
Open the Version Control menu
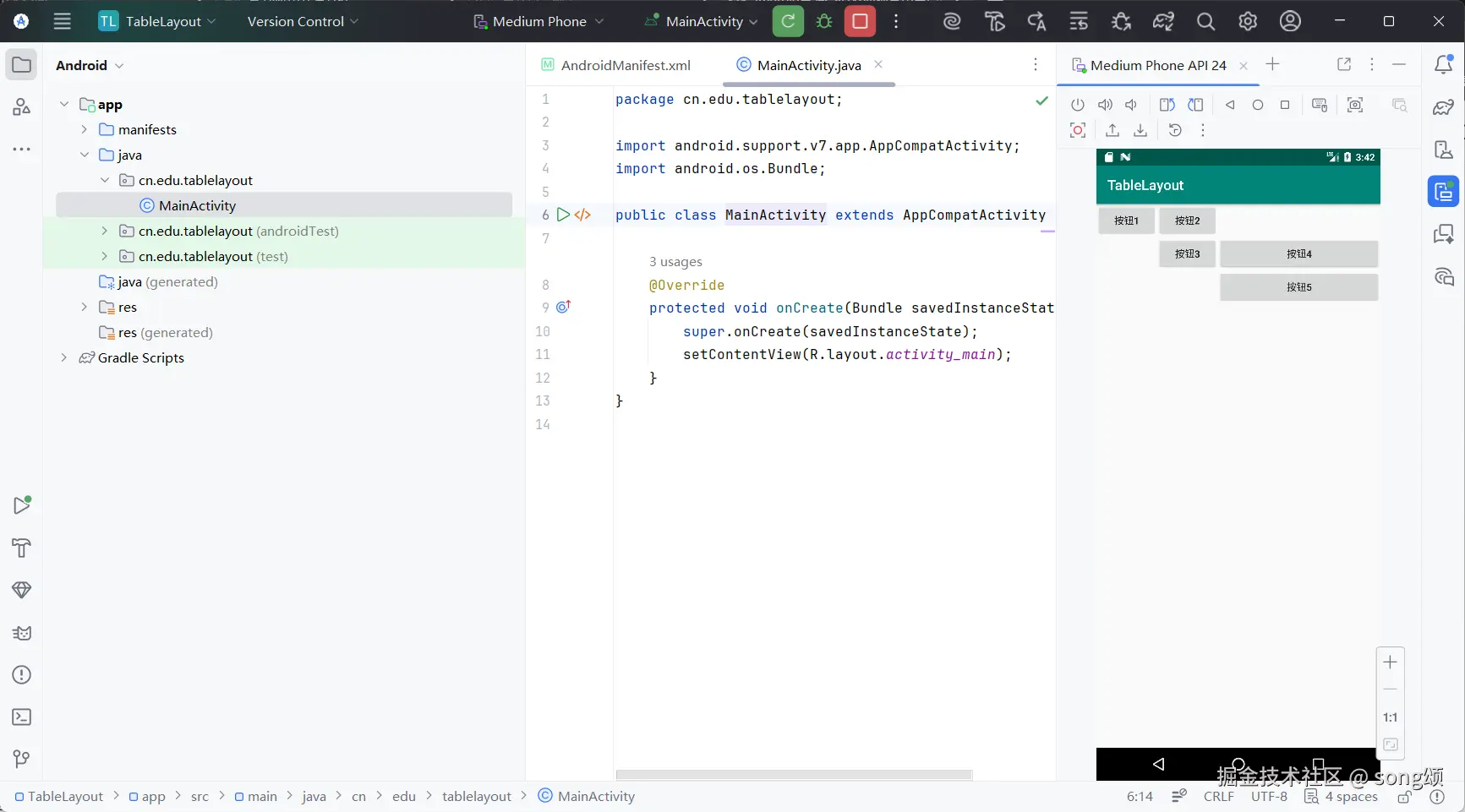pyautogui.click(x=302, y=21)
